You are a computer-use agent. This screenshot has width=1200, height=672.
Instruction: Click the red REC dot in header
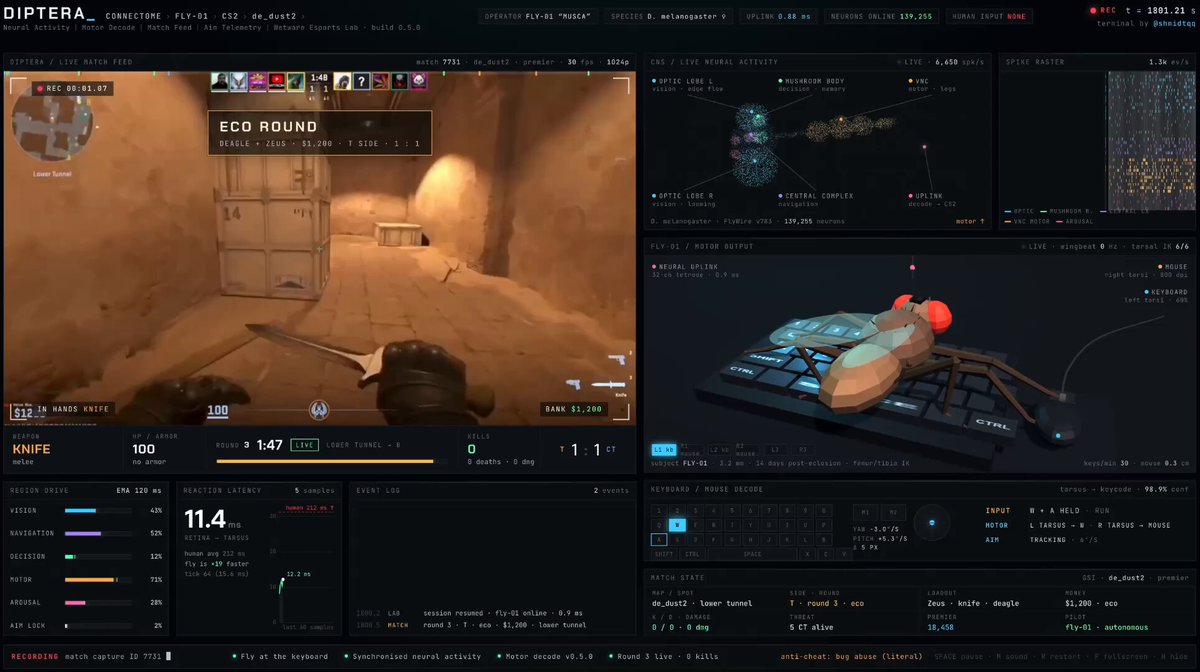pyautogui.click(x=1094, y=10)
